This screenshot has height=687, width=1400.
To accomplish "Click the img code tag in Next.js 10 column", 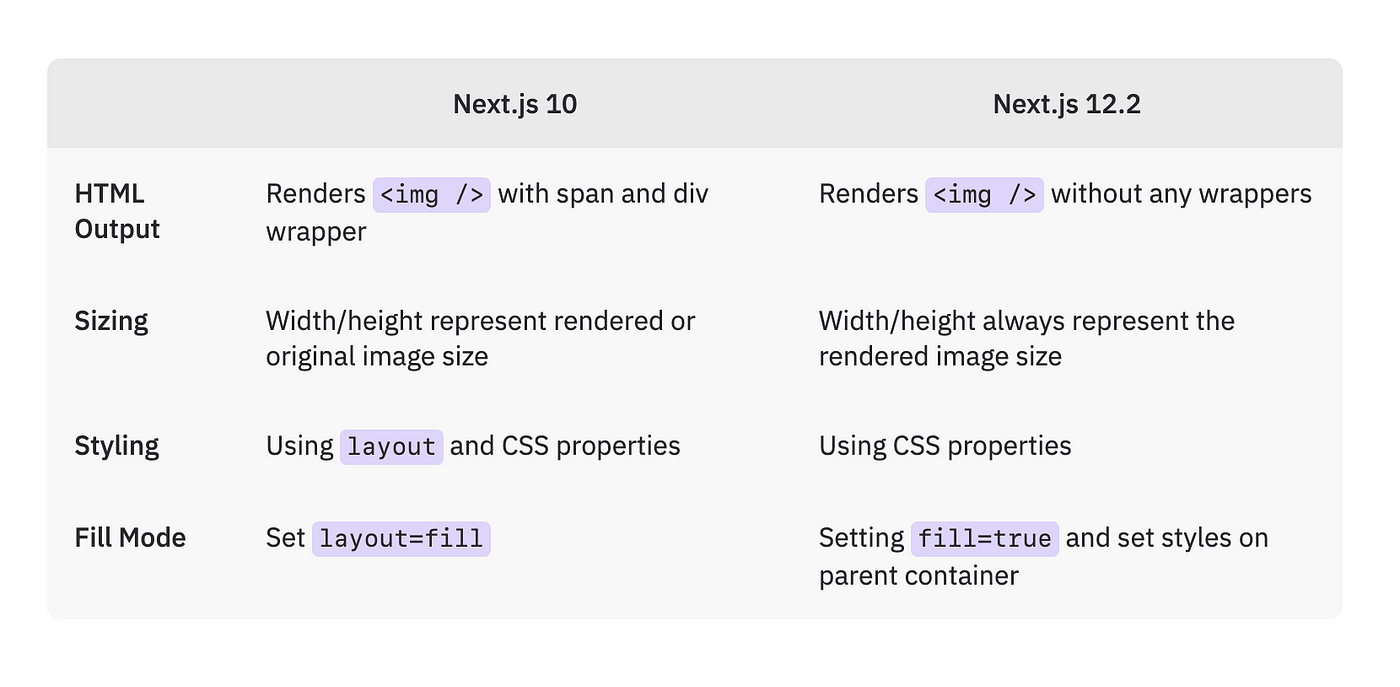I will tap(432, 194).
